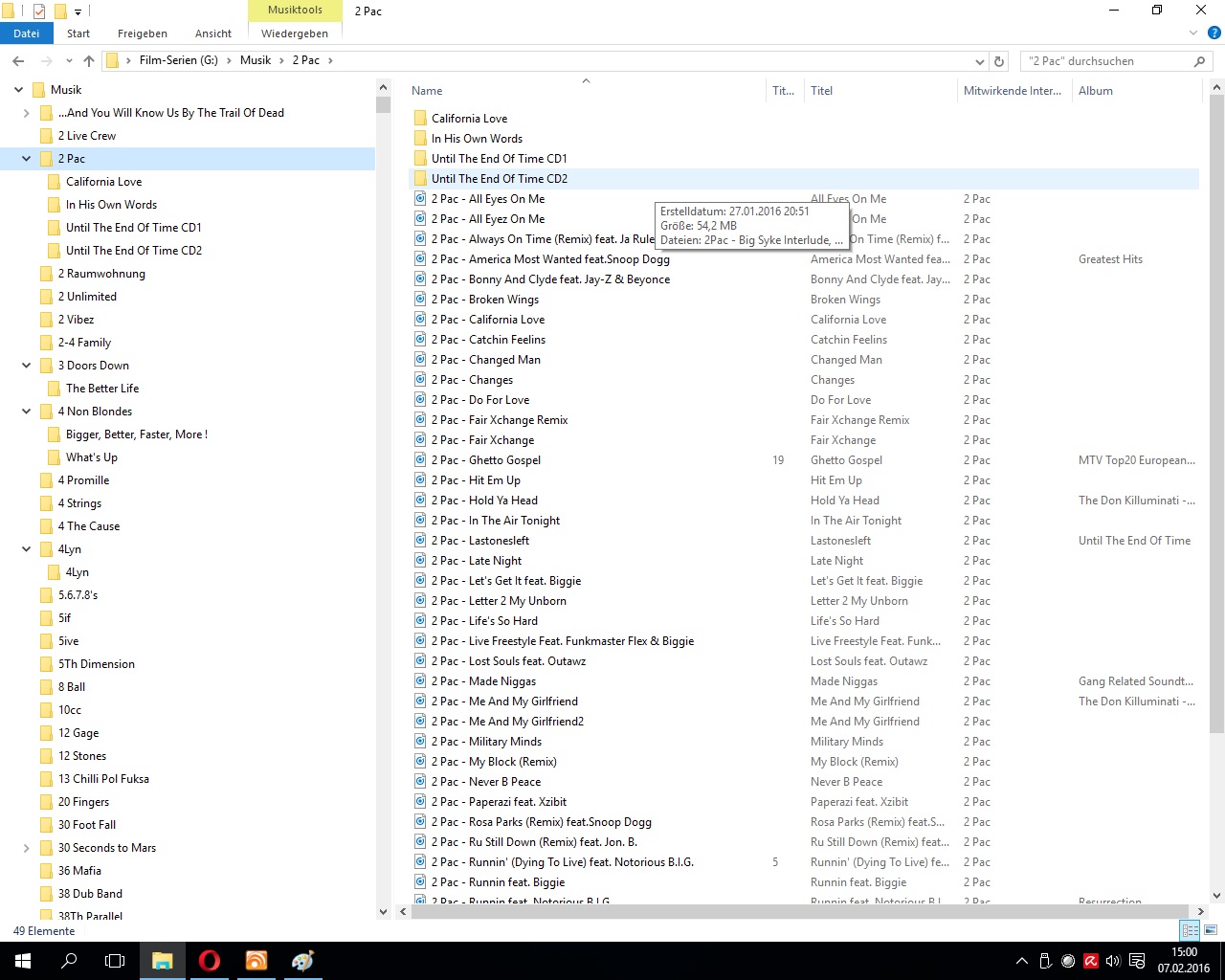
Task: Click the forward navigation arrow
Action: click(x=46, y=61)
